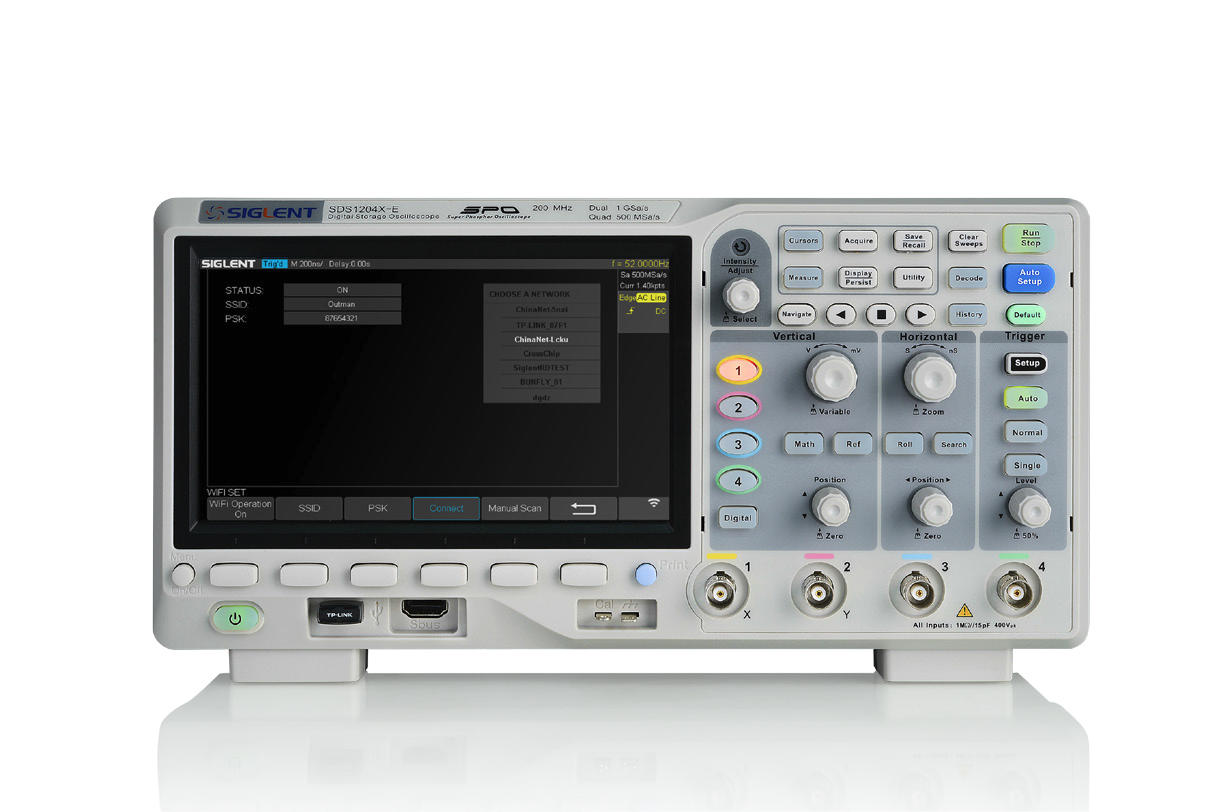The height and width of the screenshot is (812, 1217).
Task: Click the Math button
Action: 804,444
